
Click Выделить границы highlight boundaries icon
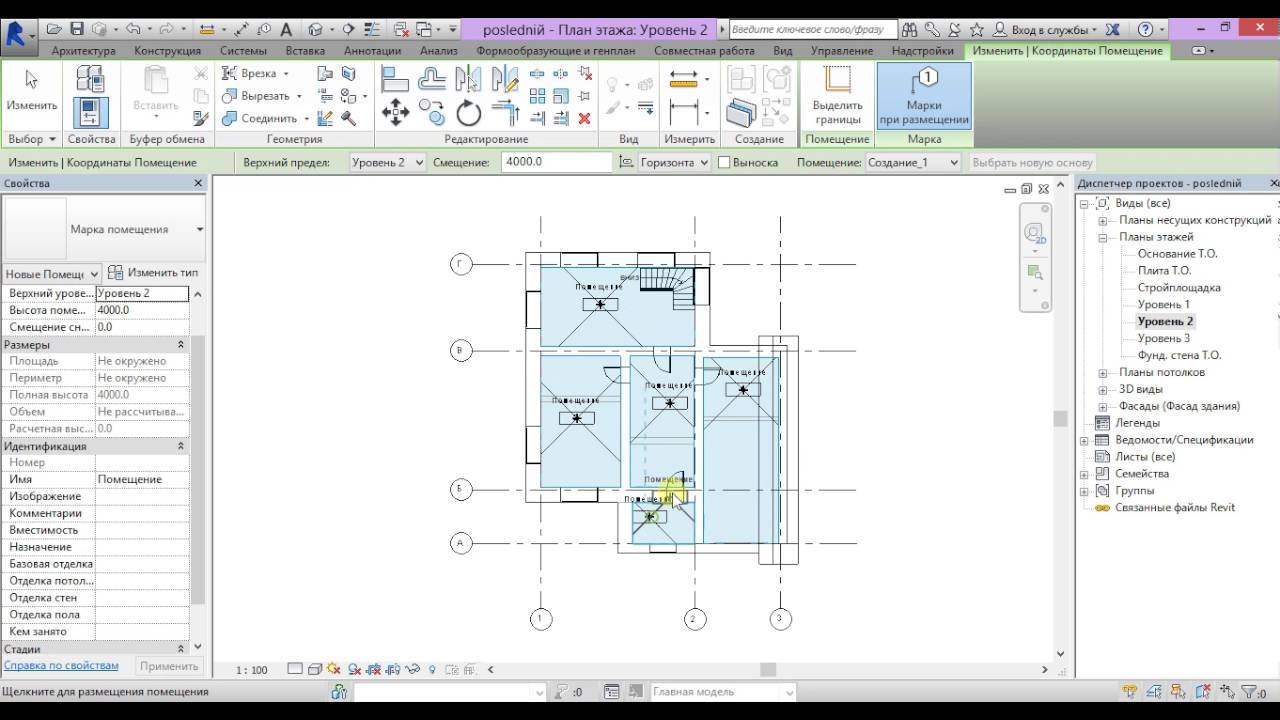point(837,96)
